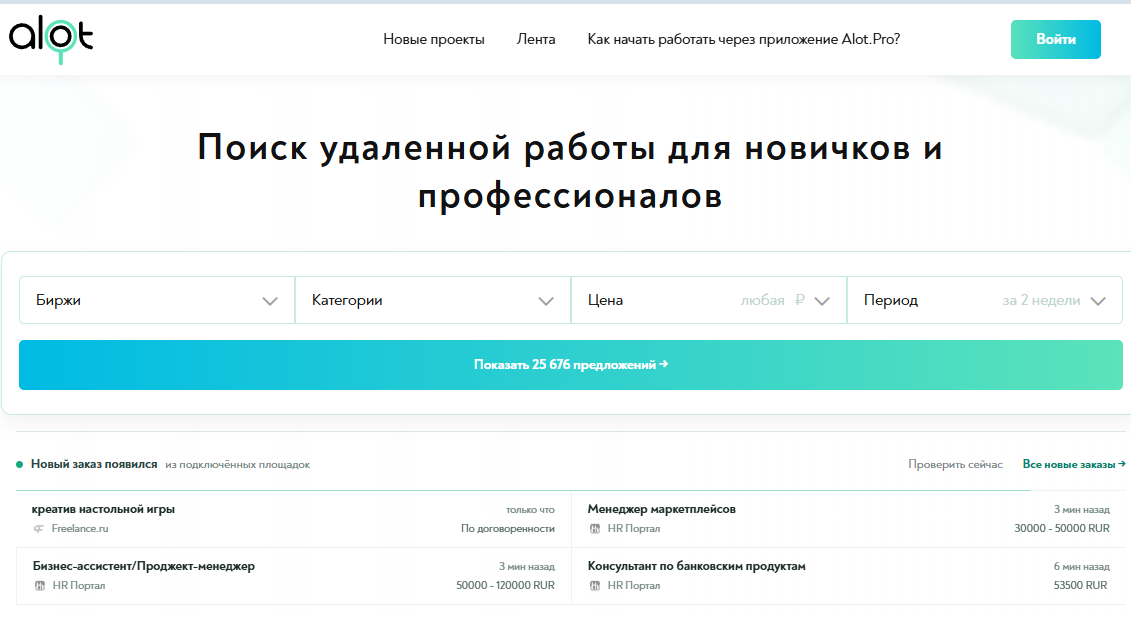Open order Менеджер маркетплейсов
Image resolution: width=1131 pixels, height=617 pixels.
click(661, 509)
